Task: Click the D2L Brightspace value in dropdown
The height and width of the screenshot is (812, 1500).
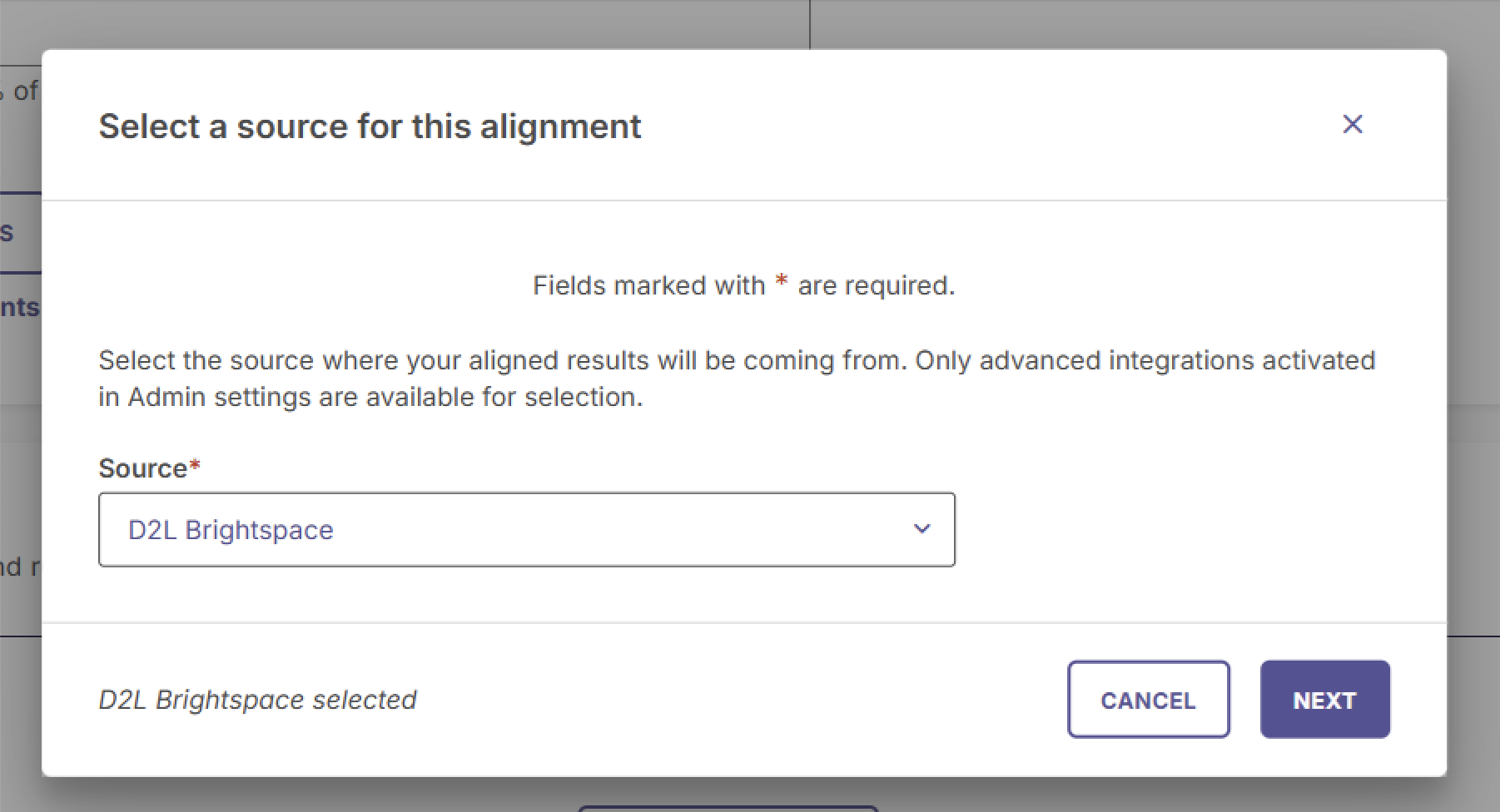Action: pyautogui.click(x=231, y=530)
